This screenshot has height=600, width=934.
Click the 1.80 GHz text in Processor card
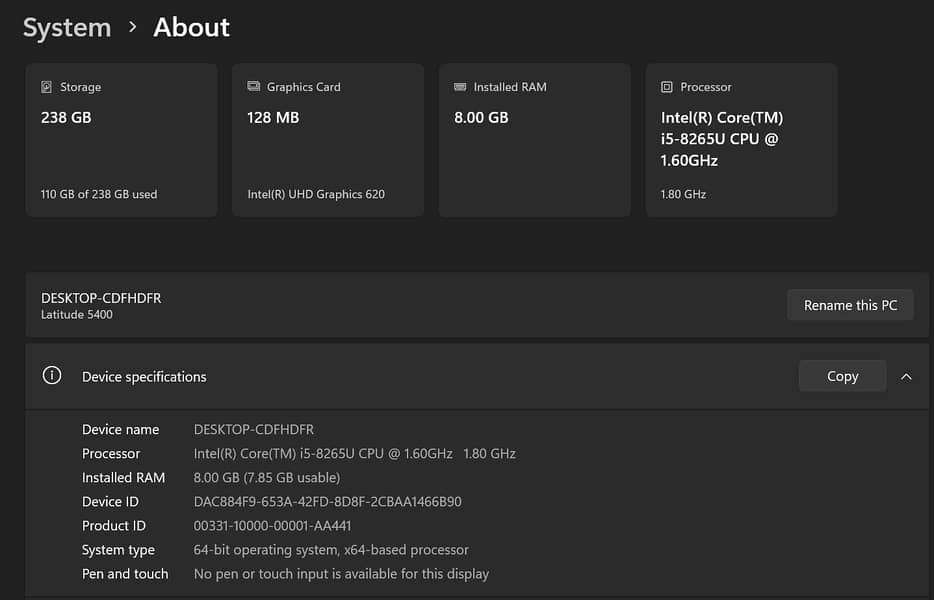[x=683, y=194]
